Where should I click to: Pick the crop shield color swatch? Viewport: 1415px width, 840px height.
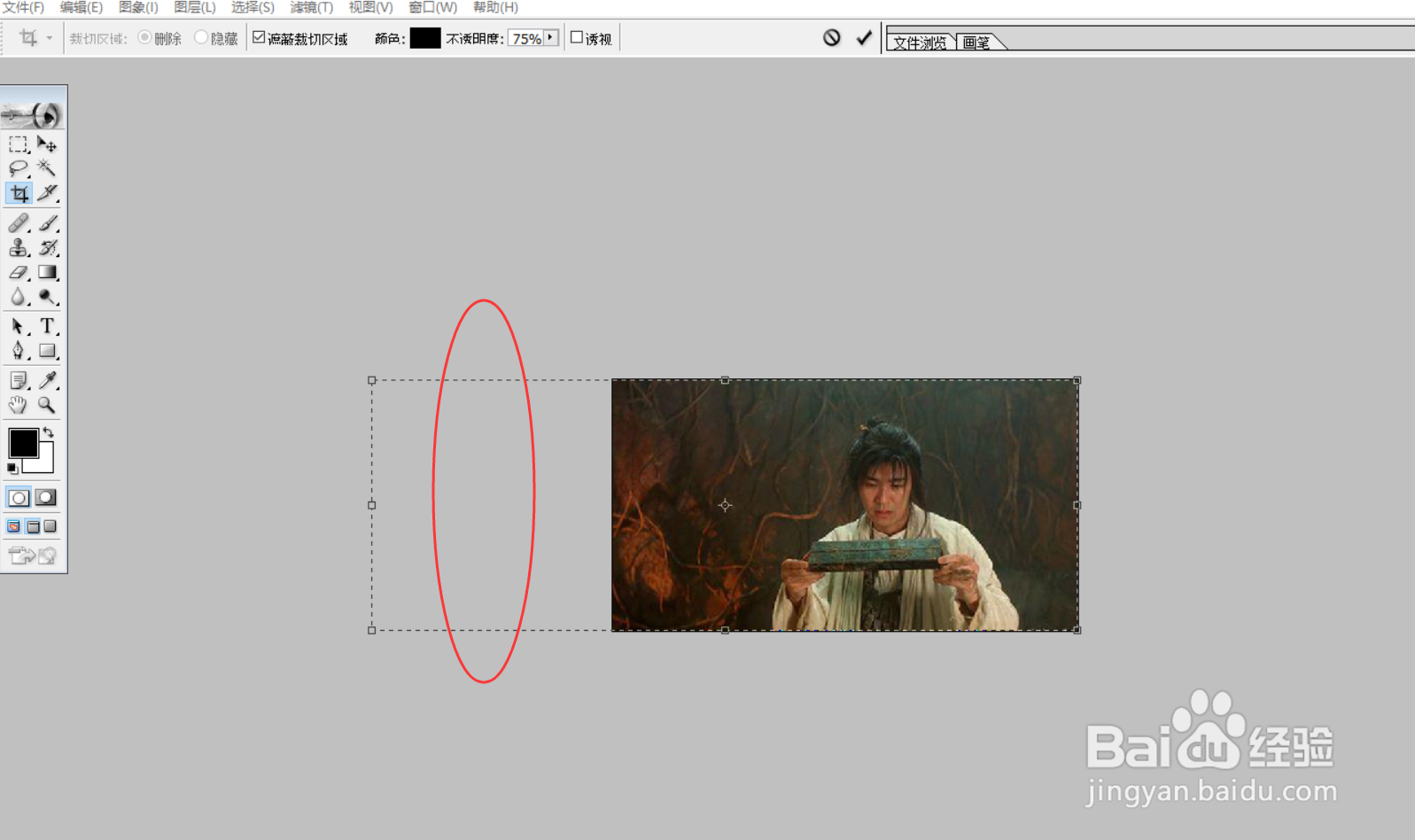click(425, 38)
